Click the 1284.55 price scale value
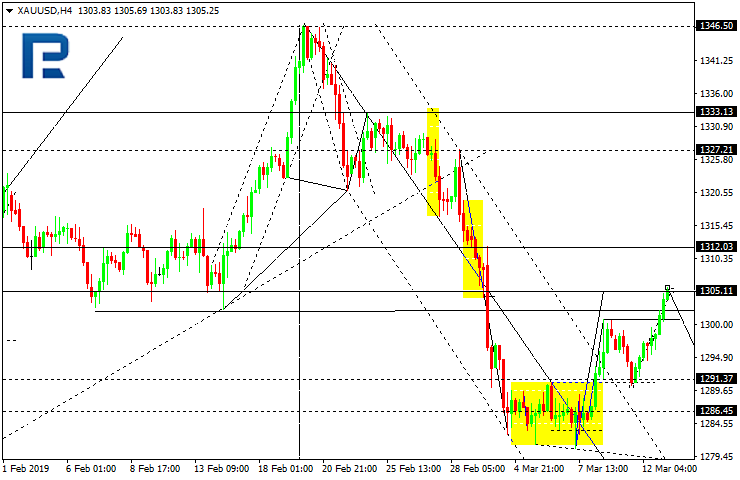 tap(716, 424)
